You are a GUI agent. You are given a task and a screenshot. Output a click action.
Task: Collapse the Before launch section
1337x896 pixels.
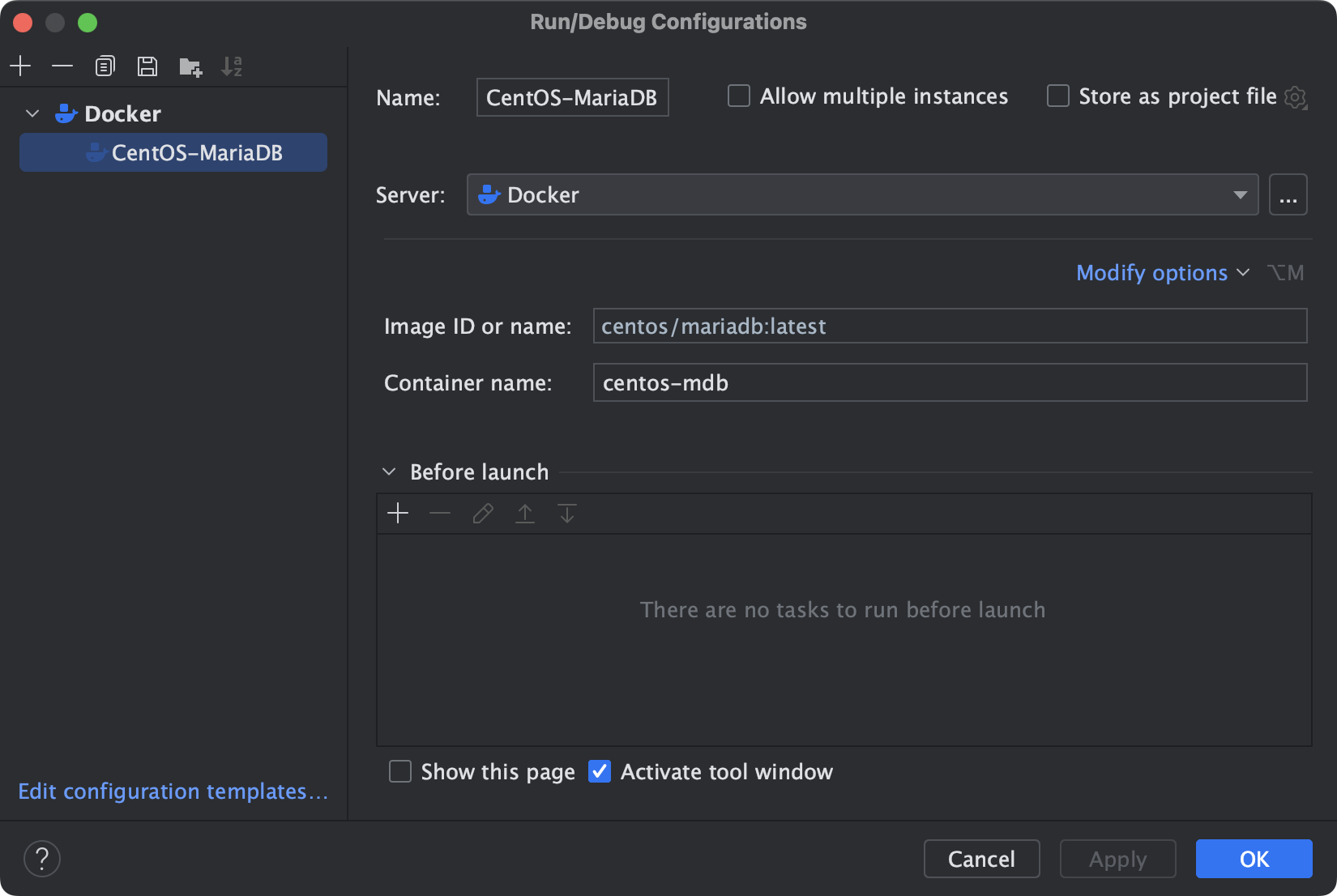(x=389, y=471)
